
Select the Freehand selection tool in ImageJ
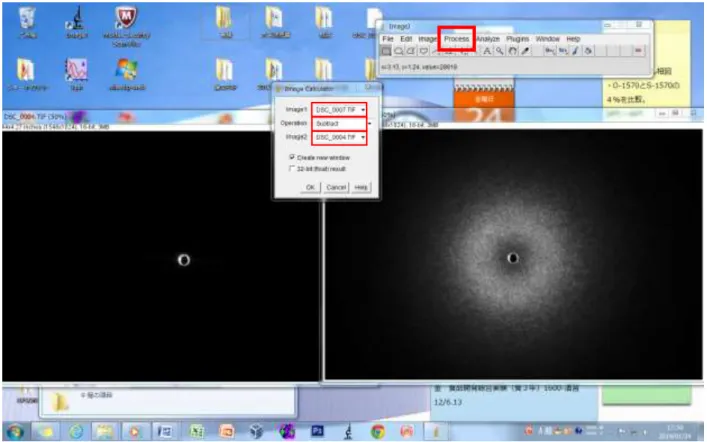pos(423,51)
